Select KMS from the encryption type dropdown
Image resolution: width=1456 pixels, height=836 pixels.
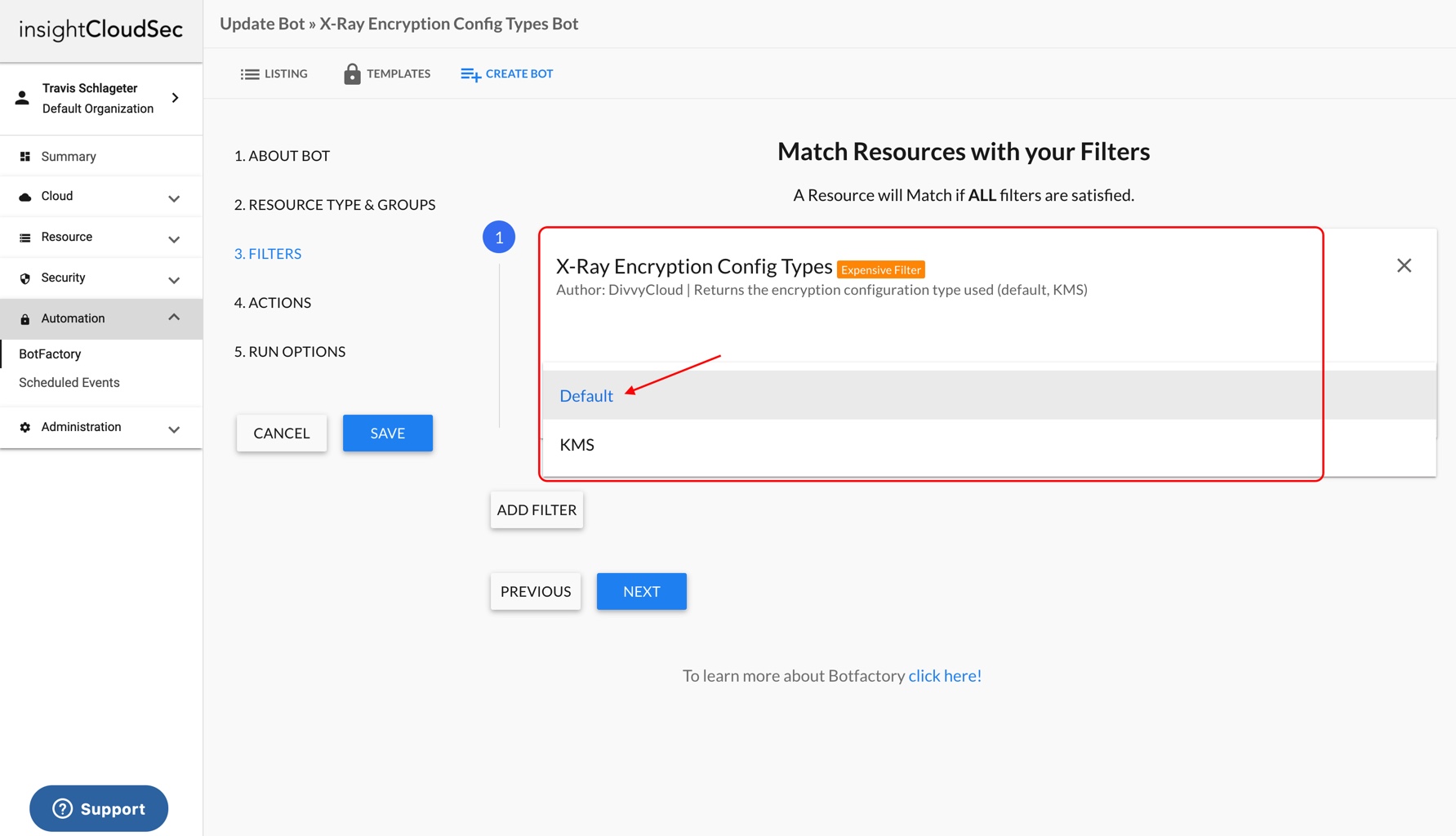point(989,444)
